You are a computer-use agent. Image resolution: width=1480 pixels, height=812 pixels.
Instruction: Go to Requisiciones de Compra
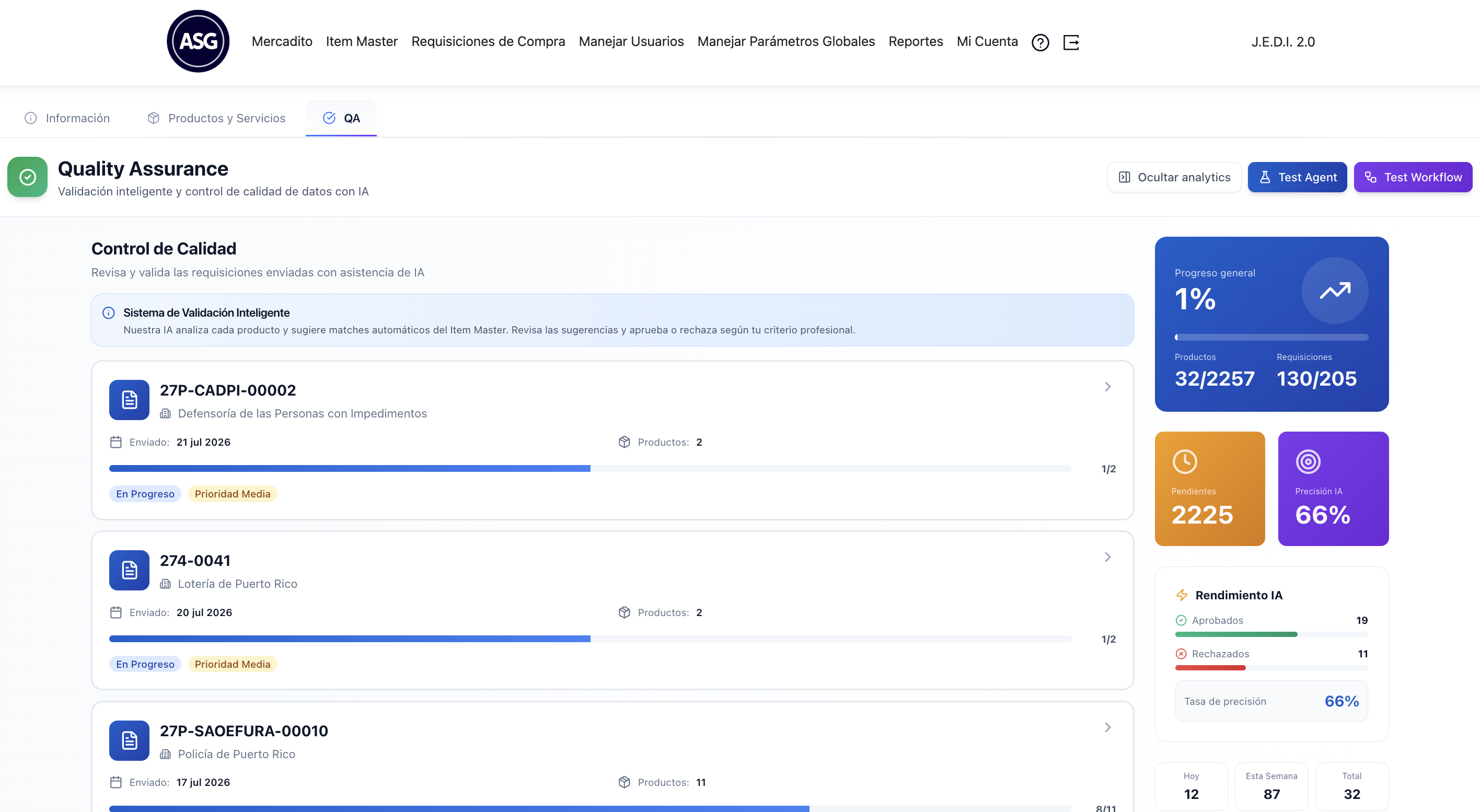[x=488, y=41]
